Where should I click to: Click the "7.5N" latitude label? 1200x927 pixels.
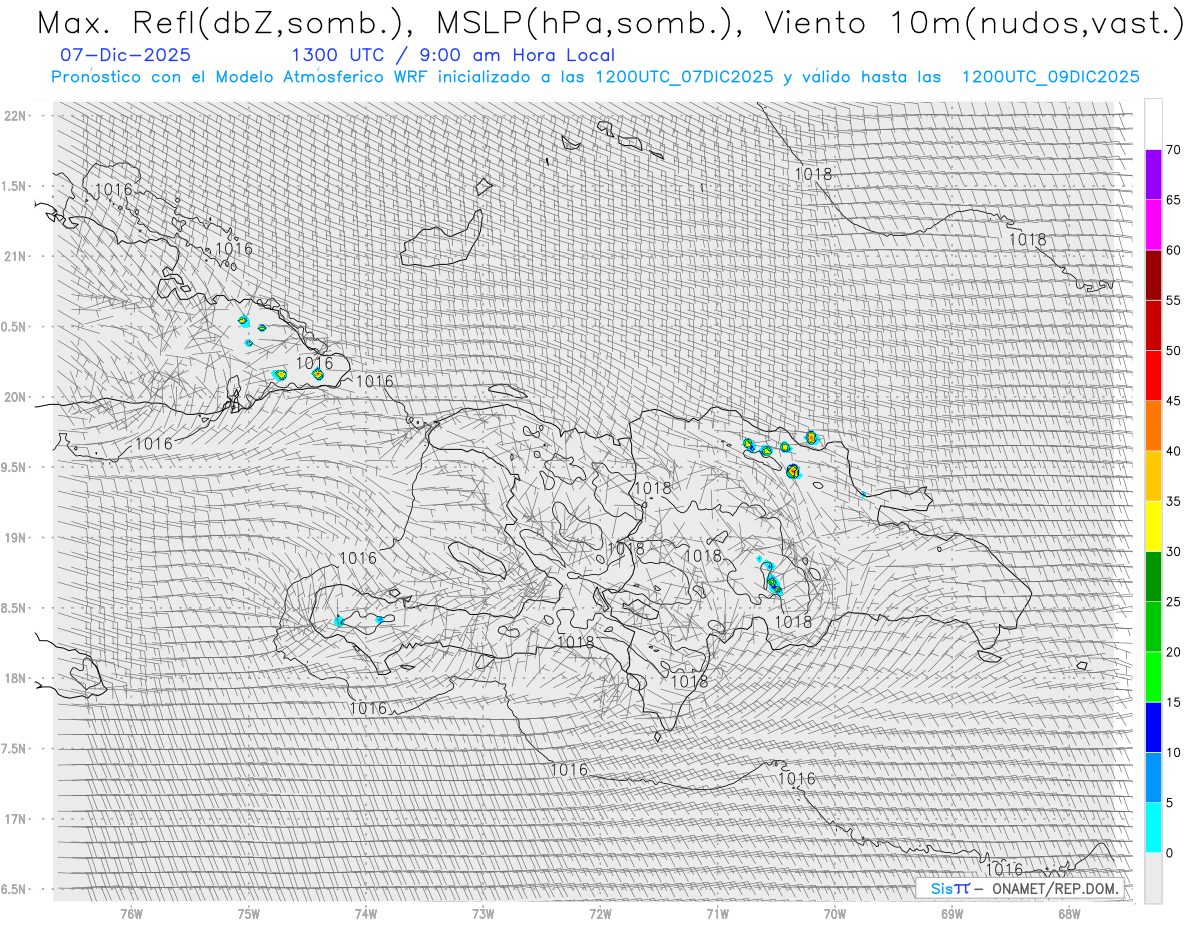pyautogui.click(x=14, y=748)
